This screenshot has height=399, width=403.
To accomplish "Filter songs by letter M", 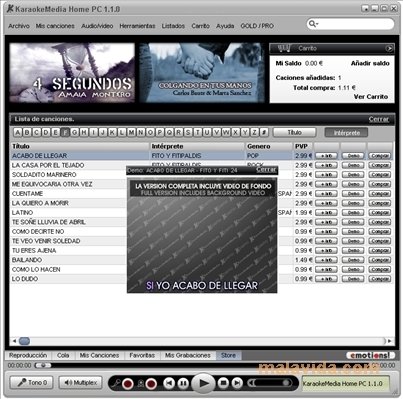I will [x=131, y=132].
